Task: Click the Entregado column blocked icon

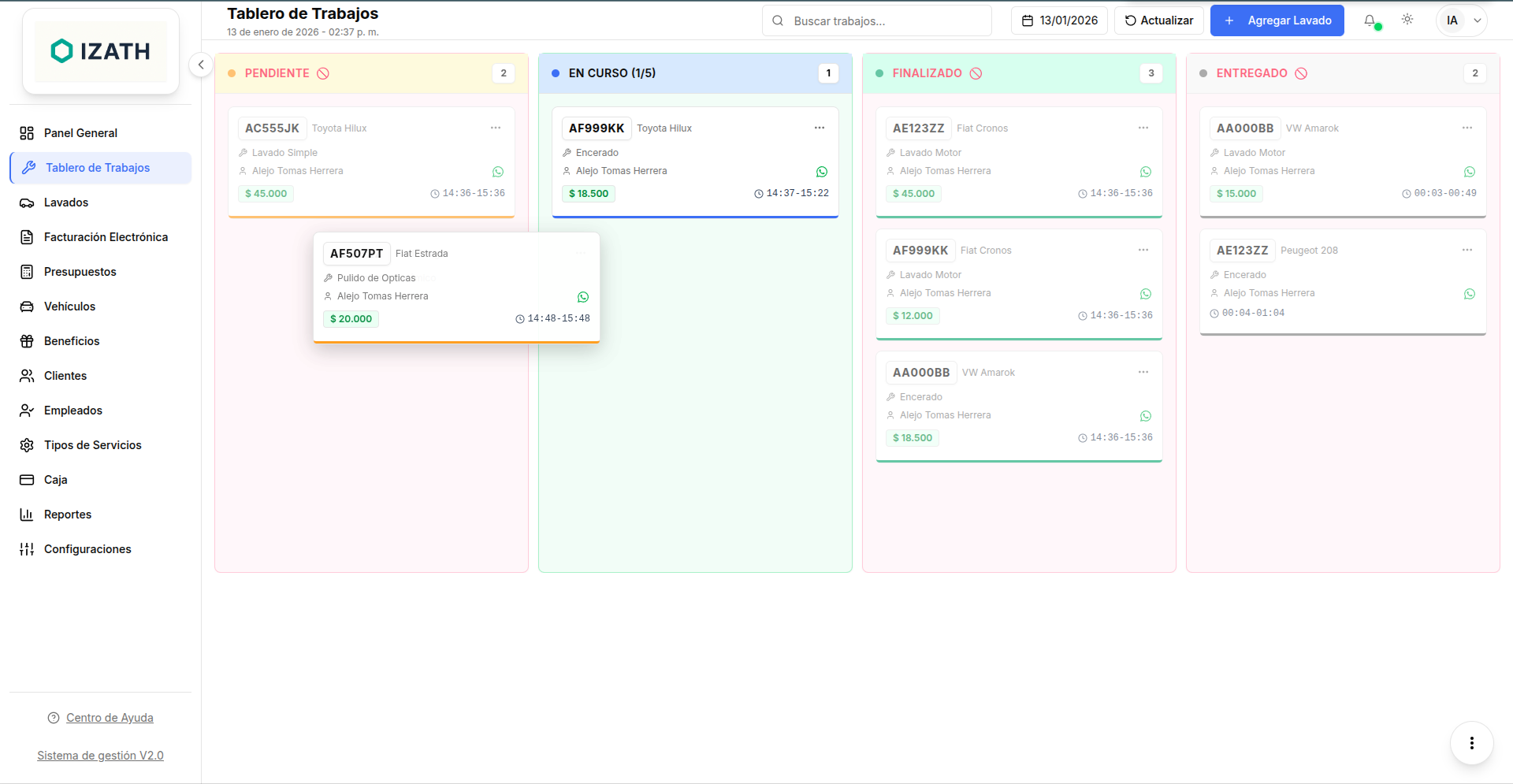Action: click(1301, 73)
